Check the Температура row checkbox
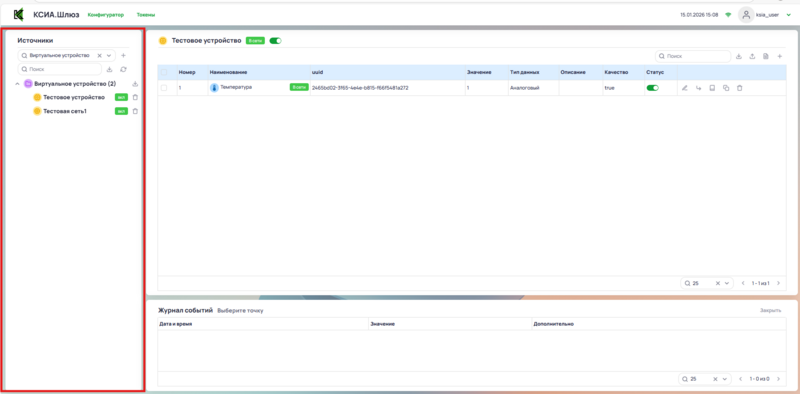The image size is (800, 394). pyautogui.click(x=164, y=88)
